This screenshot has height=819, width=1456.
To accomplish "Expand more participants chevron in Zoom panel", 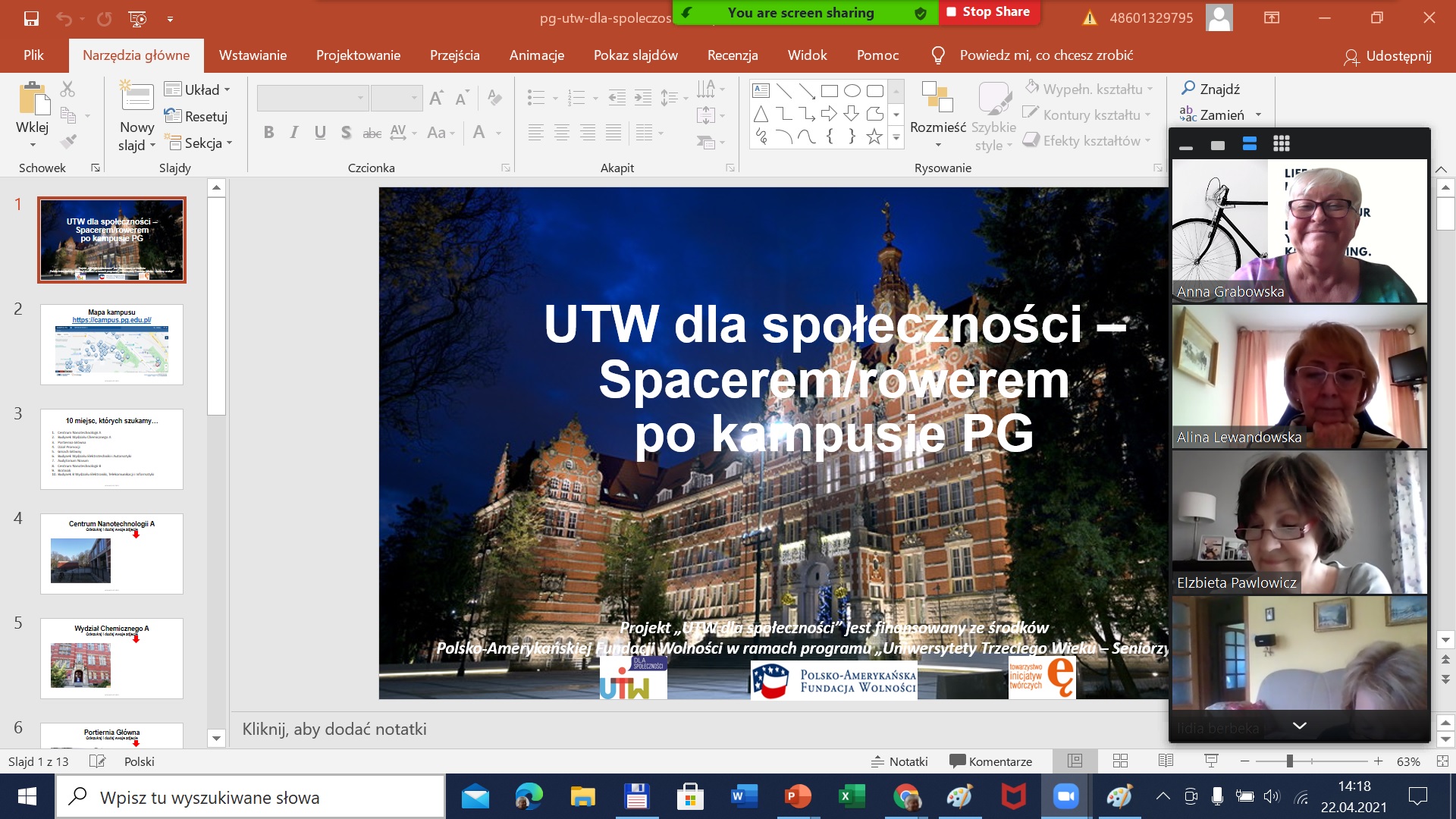I will click(x=1299, y=726).
